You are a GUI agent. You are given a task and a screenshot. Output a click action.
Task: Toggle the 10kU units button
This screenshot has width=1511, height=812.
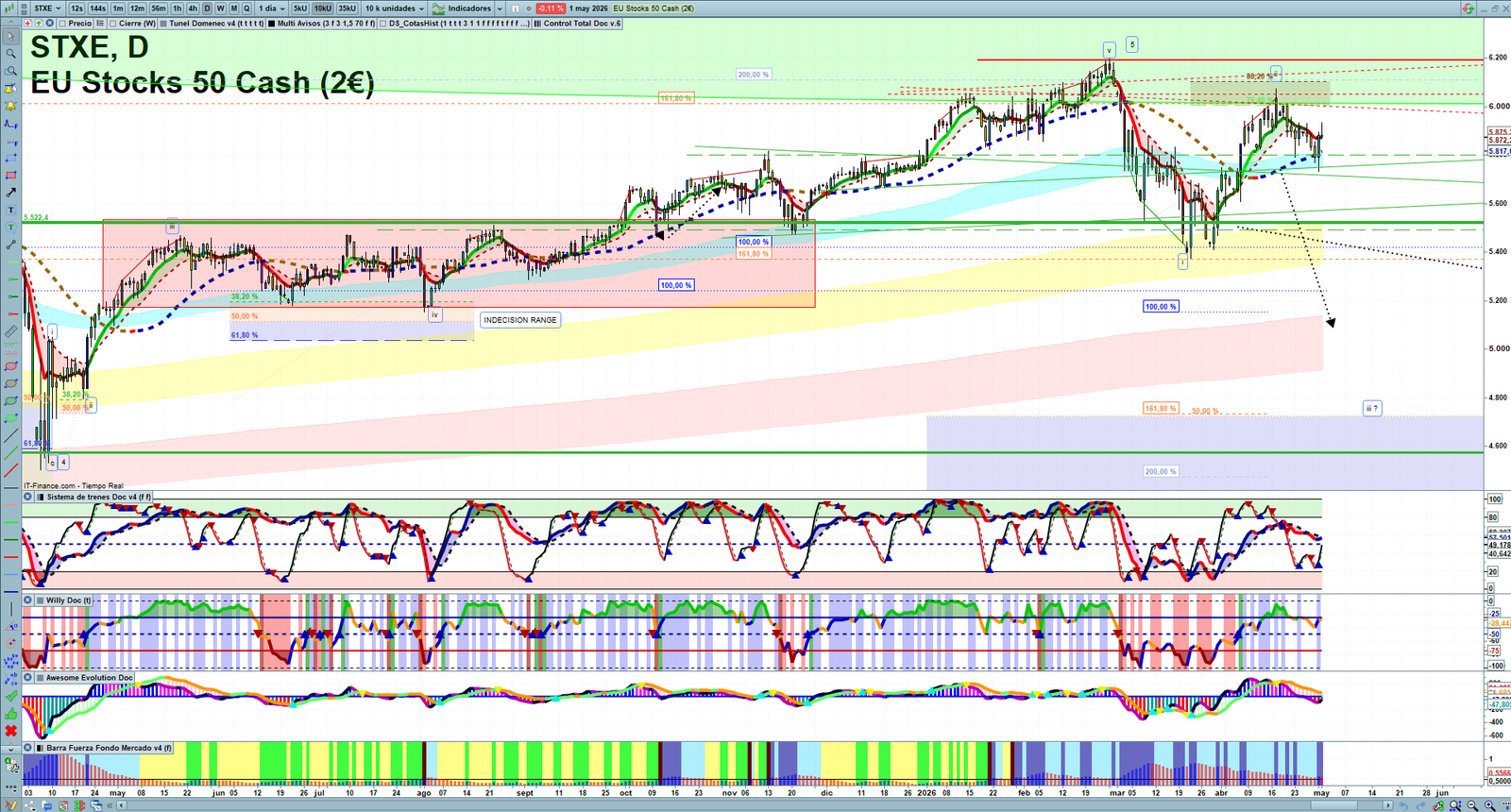click(322, 8)
